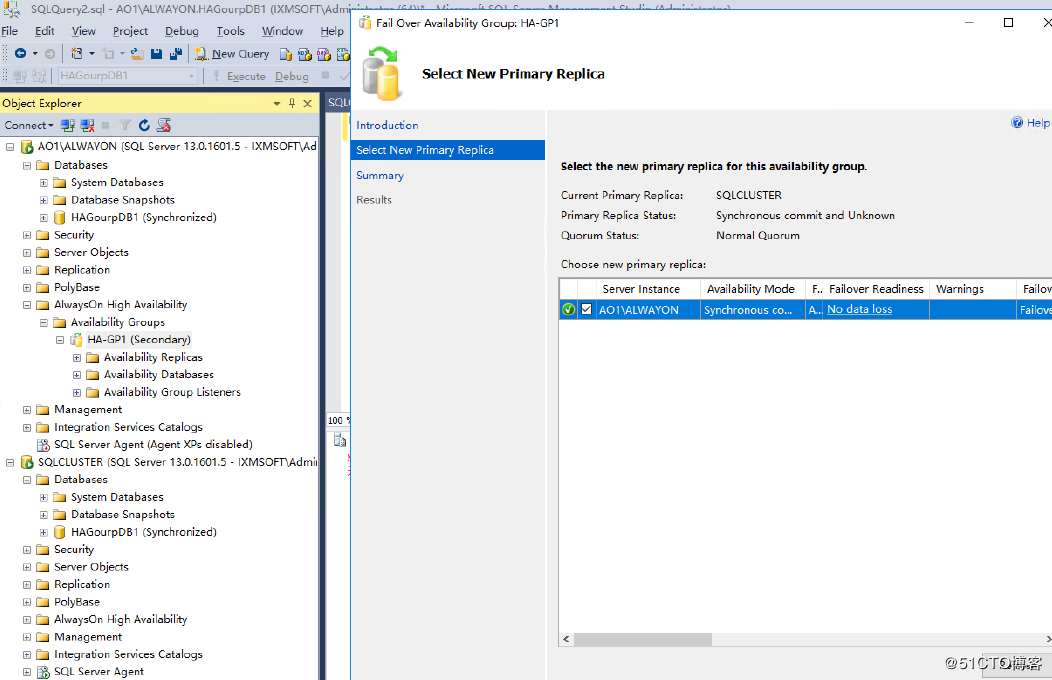Select the Database Snapshots item under SQLCLUSTER
The height and width of the screenshot is (680, 1052).
(x=123, y=514)
